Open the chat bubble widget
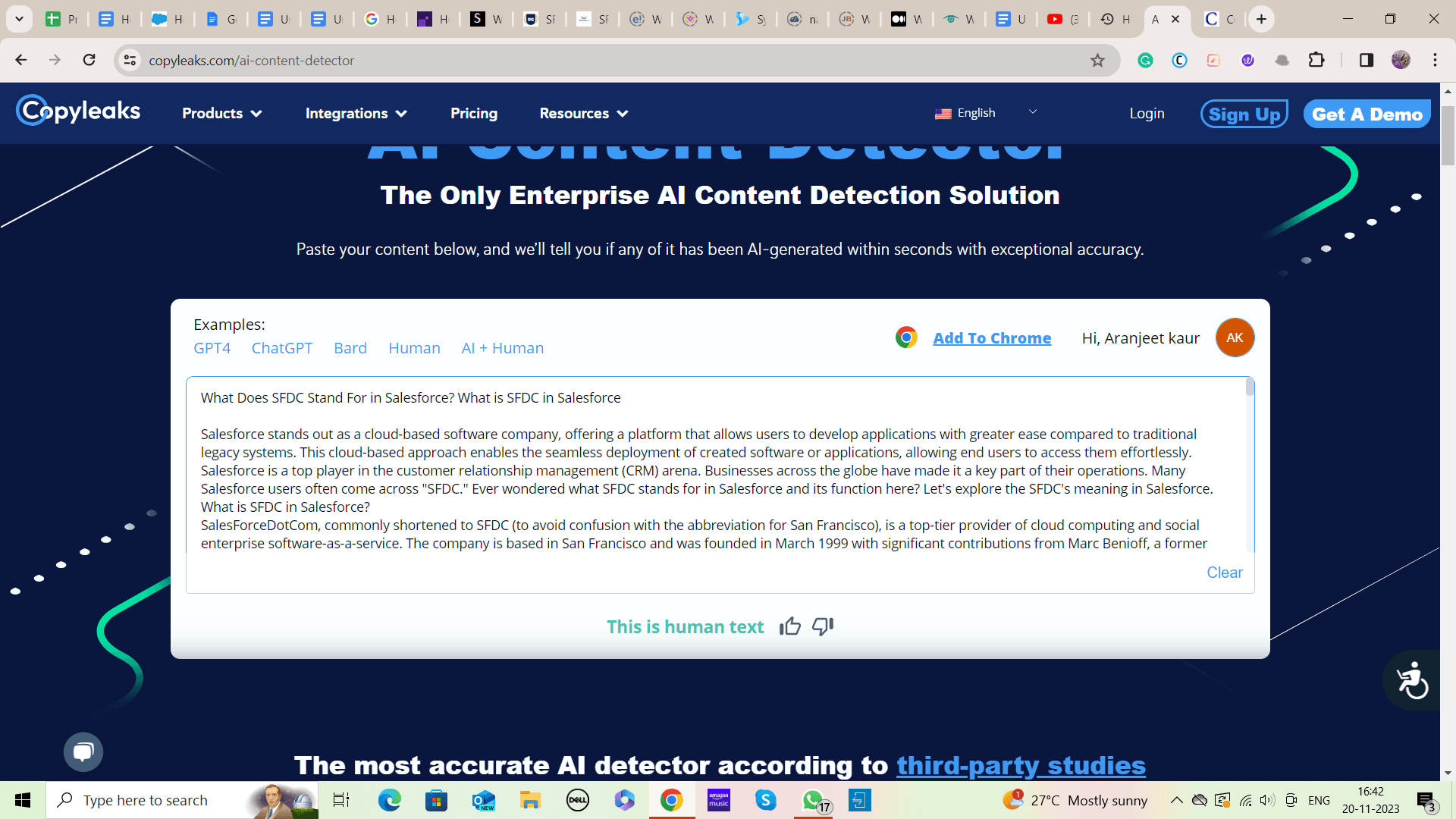The height and width of the screenshot is (819, 1456). (x=83, y=752)
